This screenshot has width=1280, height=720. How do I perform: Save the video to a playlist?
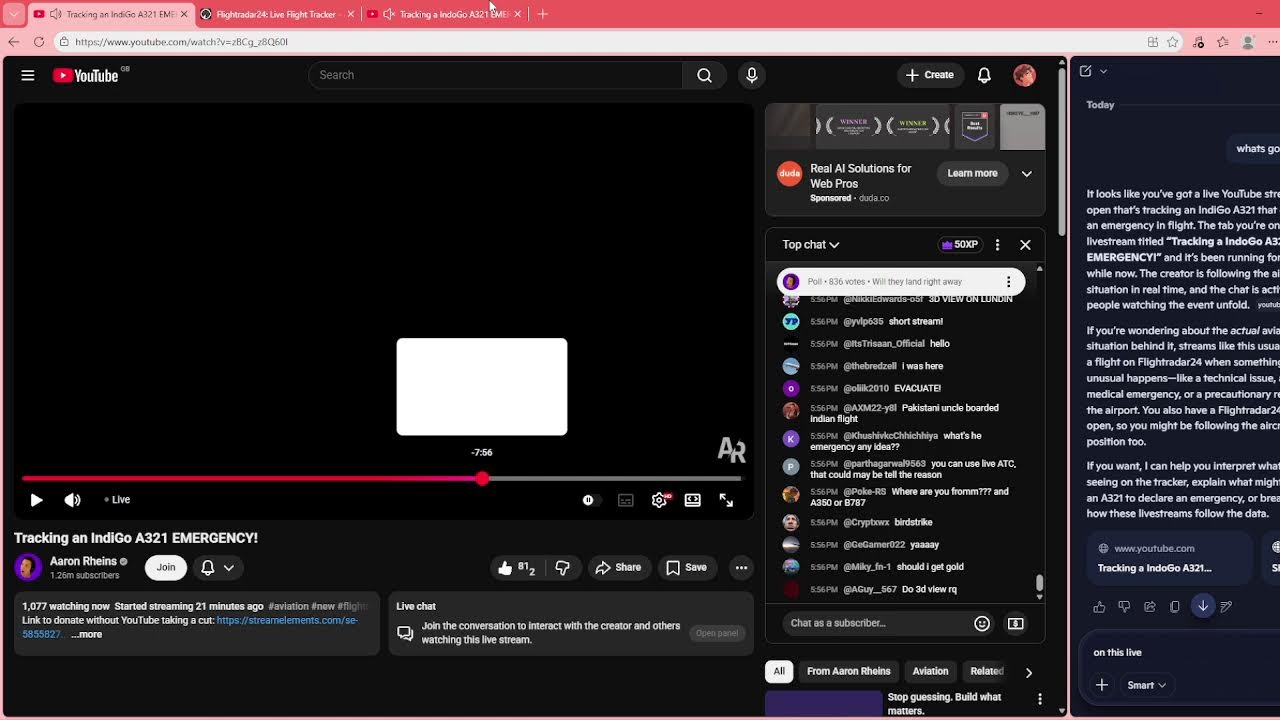[686, 568]
